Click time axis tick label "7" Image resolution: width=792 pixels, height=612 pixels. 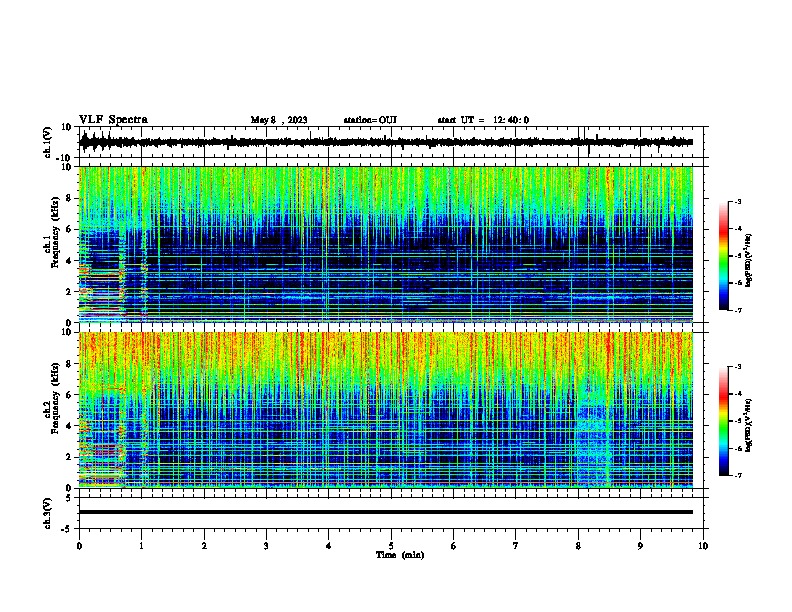(x=516, y=546)
